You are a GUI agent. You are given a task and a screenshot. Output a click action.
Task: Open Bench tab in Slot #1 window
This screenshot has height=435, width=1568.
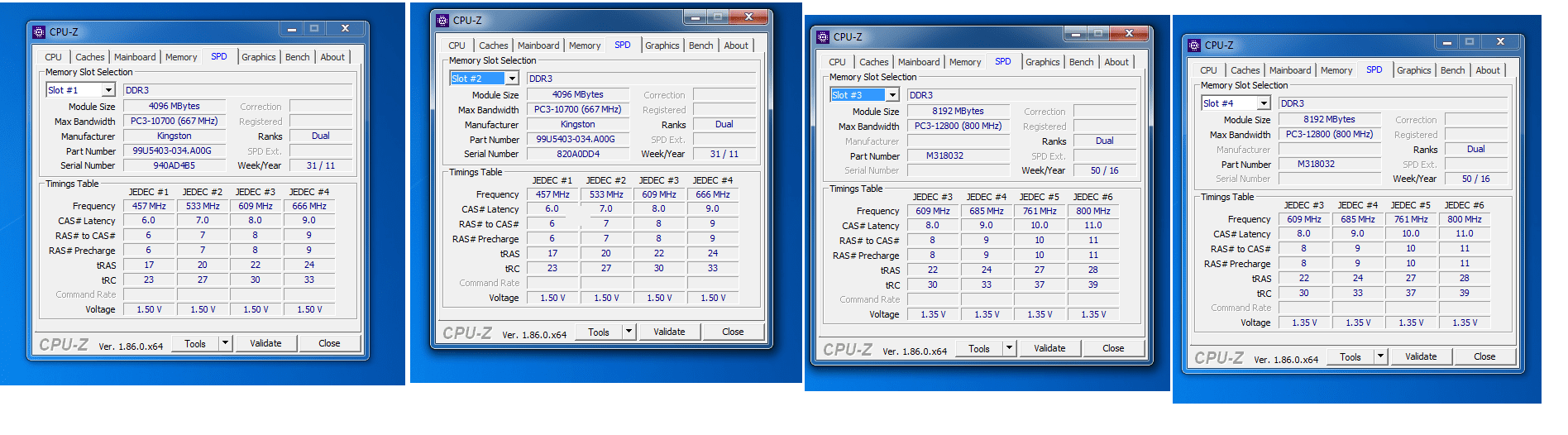298,57
